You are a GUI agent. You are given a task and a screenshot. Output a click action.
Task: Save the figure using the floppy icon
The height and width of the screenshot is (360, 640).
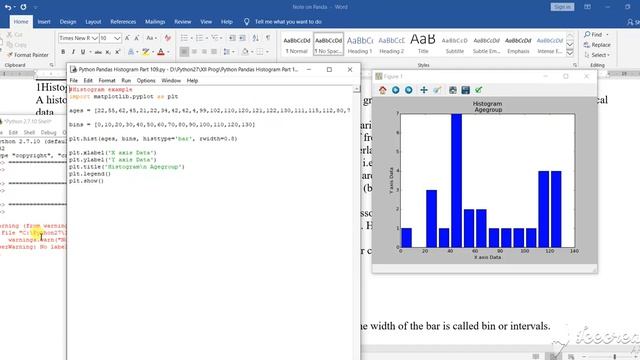[465, 90]
